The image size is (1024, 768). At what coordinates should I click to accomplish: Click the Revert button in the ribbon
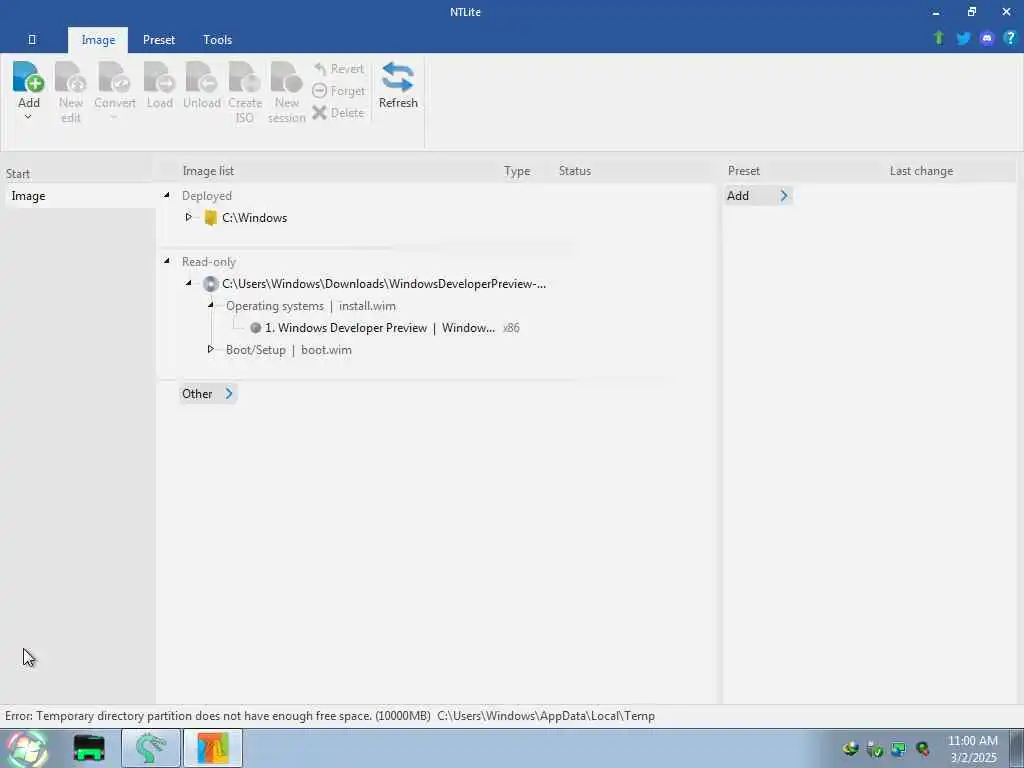(338, 69)
